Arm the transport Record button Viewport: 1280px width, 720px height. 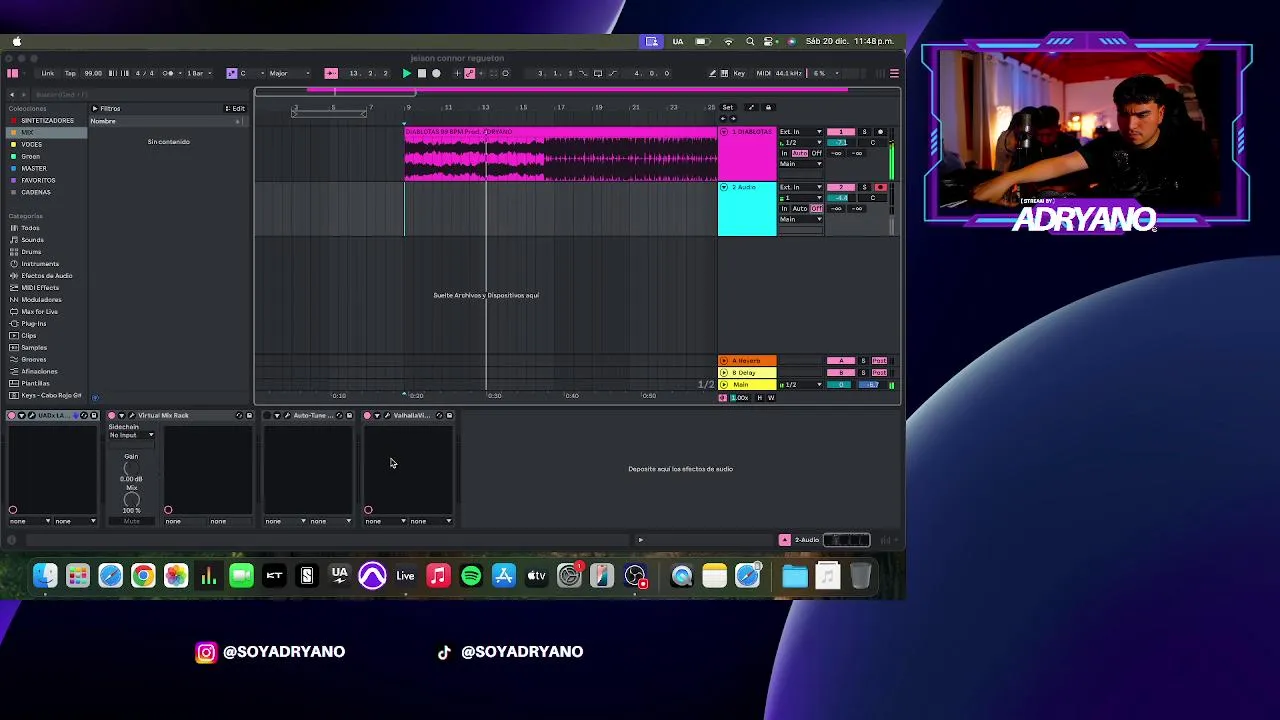[436, 73]
